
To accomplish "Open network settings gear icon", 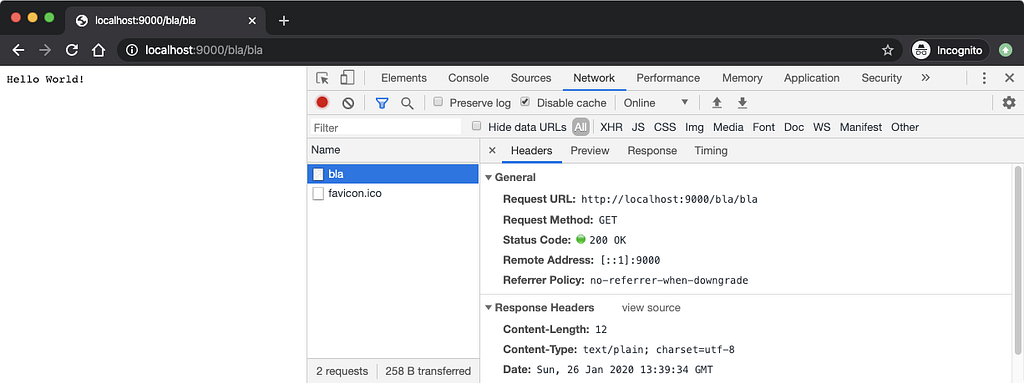I will tap(1009, 103).
